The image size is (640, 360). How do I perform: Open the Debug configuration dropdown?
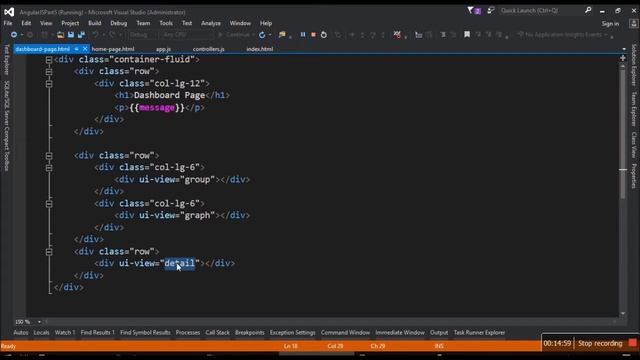coord(142,35)
